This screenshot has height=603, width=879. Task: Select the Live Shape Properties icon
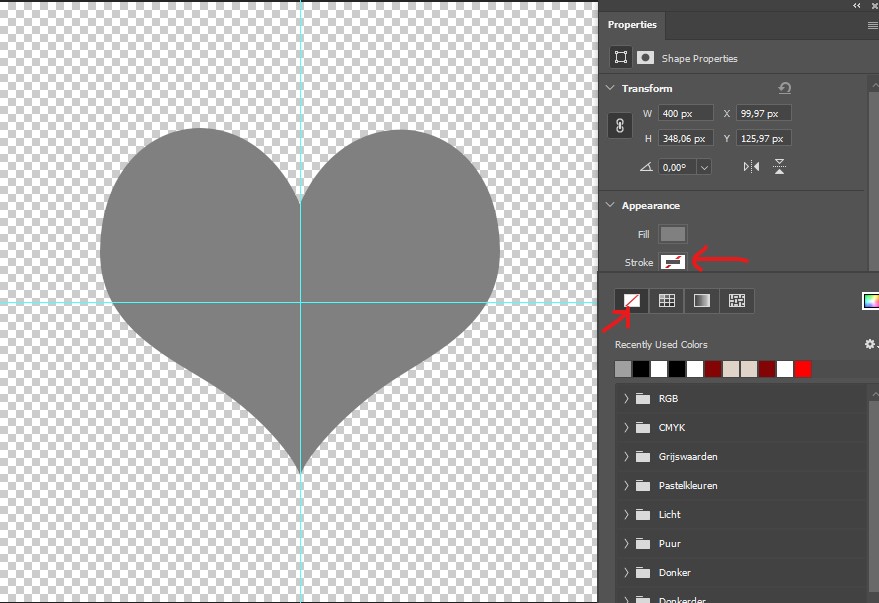coord(621,57)
